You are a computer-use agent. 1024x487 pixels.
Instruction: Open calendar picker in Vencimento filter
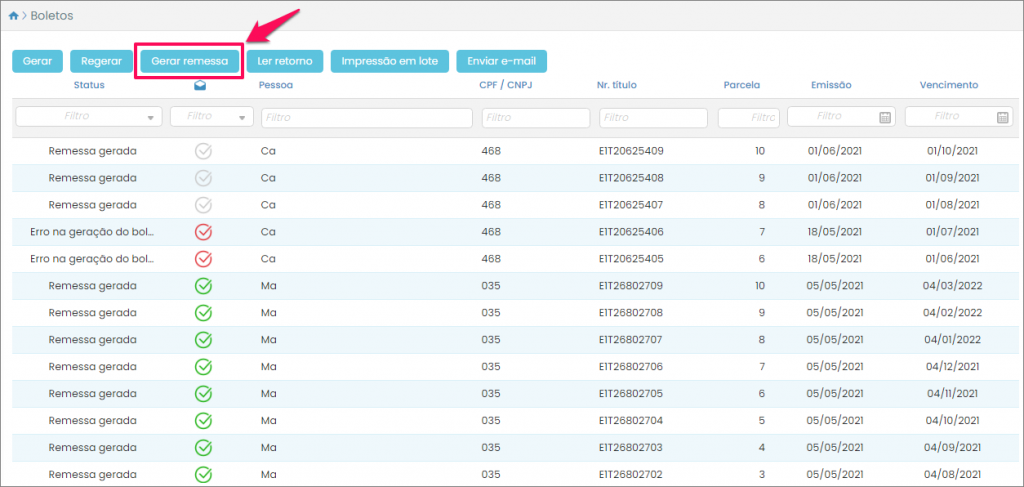click(x=1002, y=117)
